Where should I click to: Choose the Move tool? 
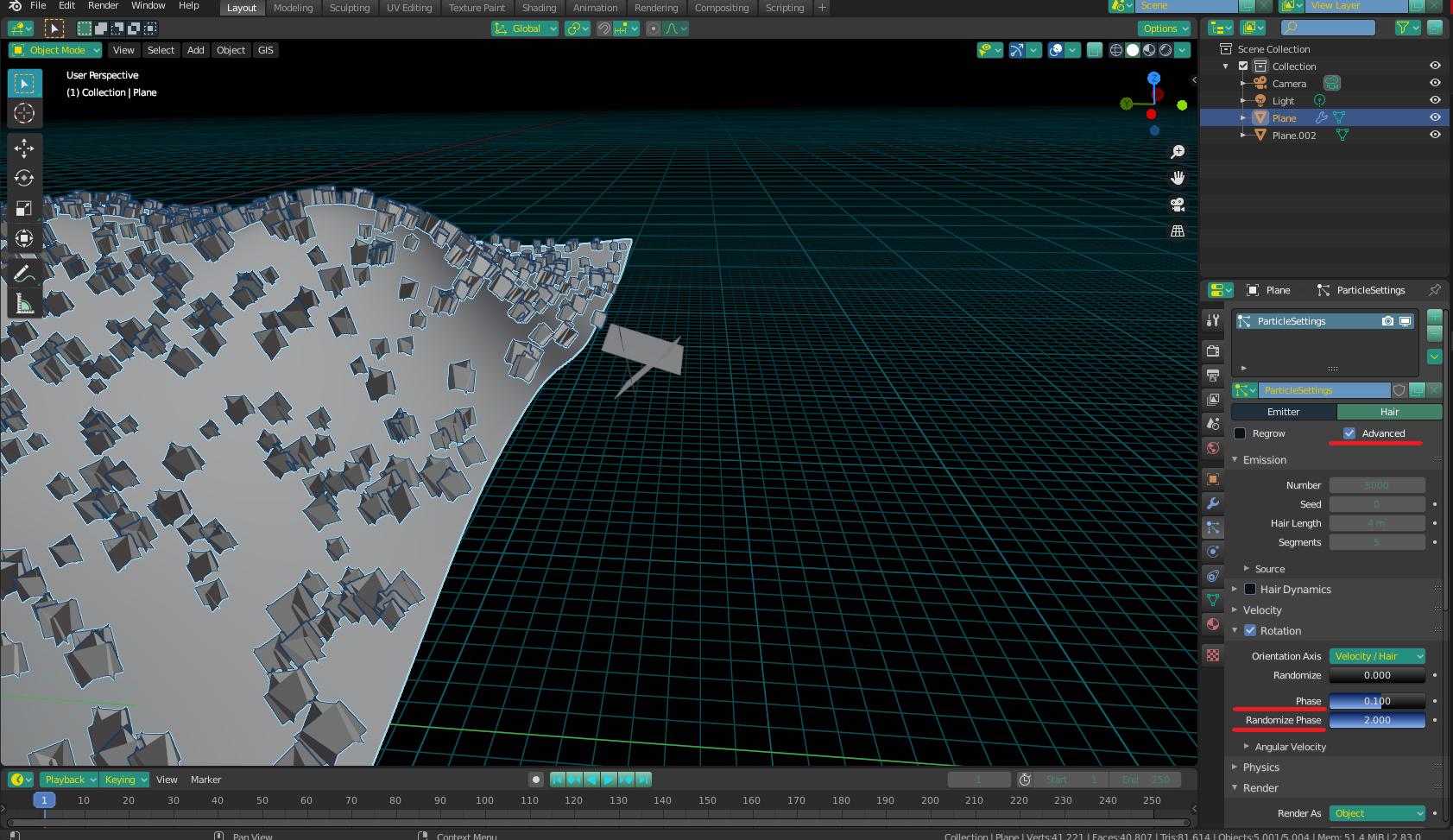point(24,148)
